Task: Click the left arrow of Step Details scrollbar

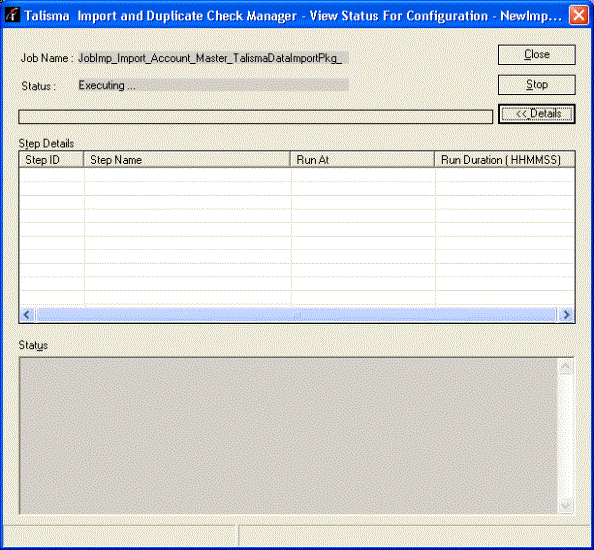Action: pyautogui.click(x=27, y=315)
